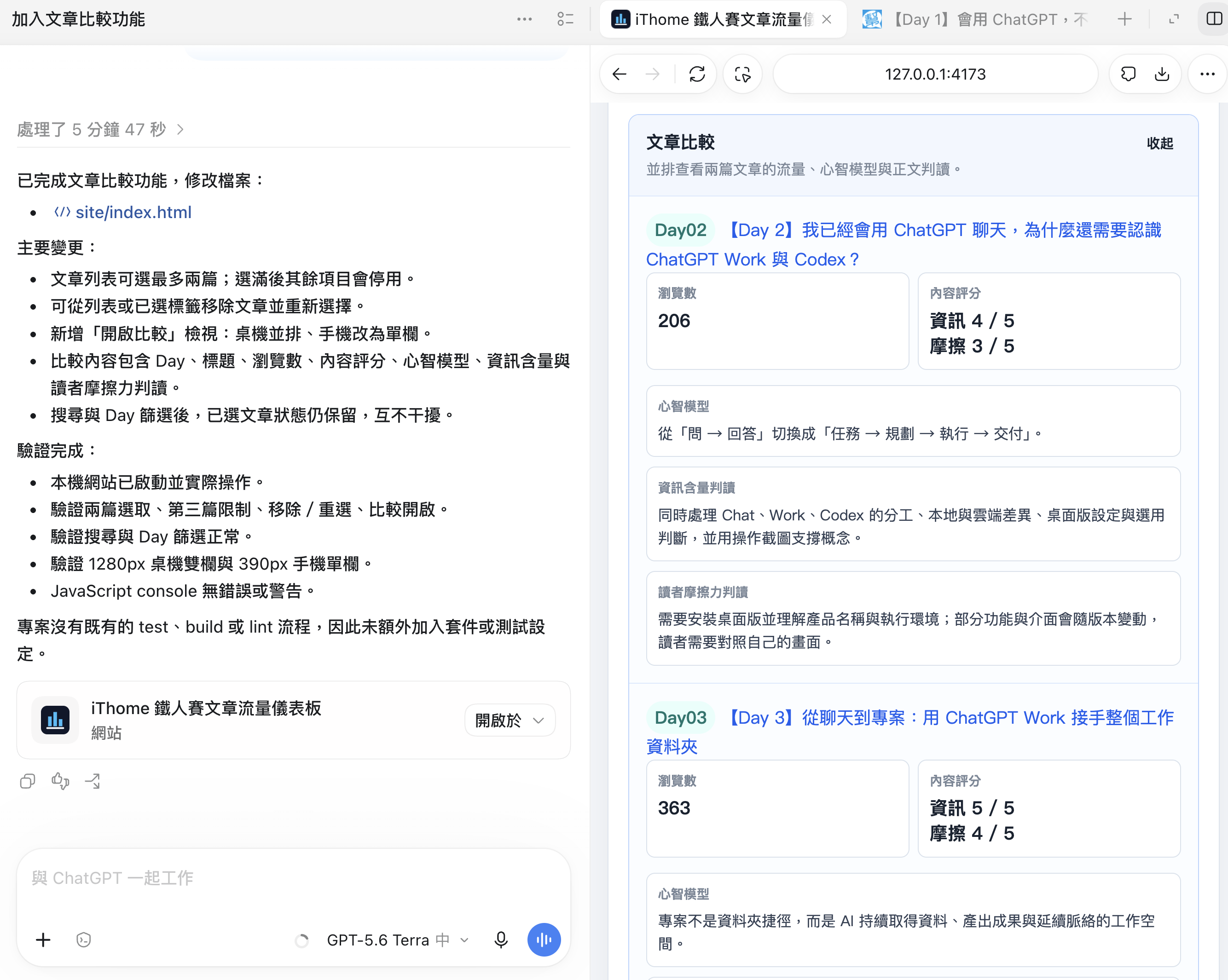The image size is (1228, 980).
Task: Open the Day 3 article title link
Action: click(910, 732)
